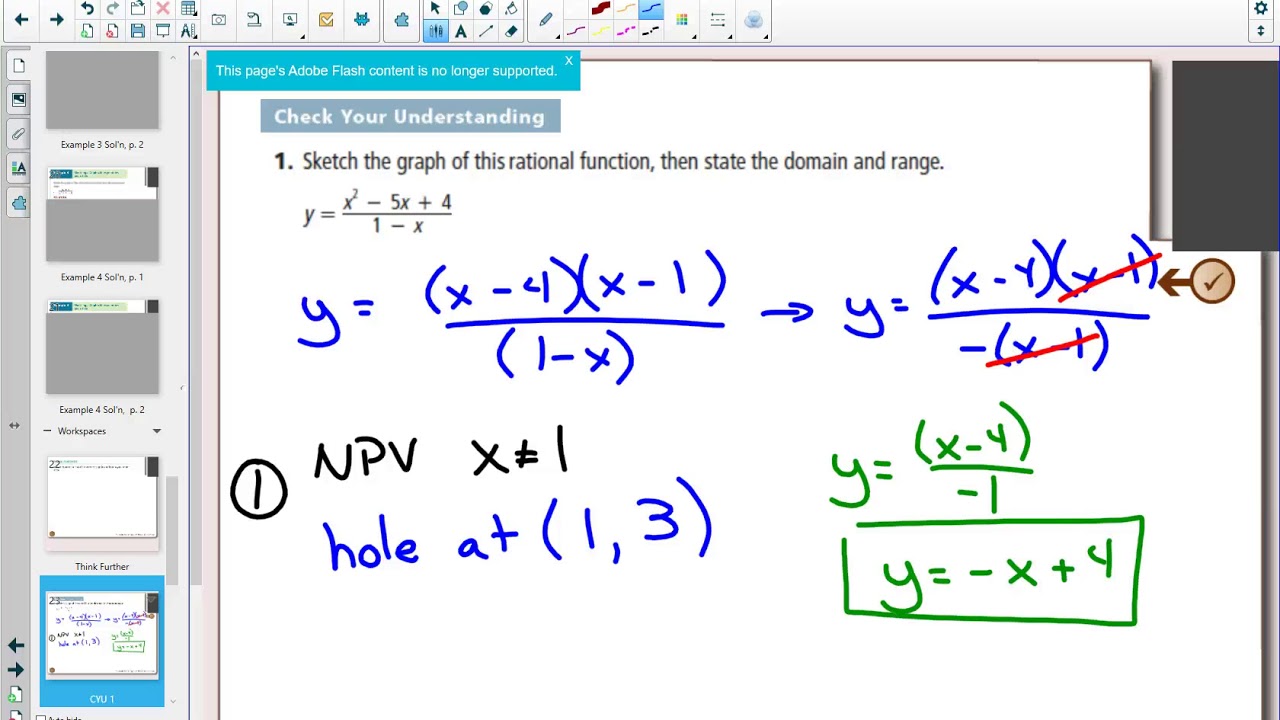Open the Screen Capture camera tool
This screenshot has width=1280, height=720.
pos(218,20)
